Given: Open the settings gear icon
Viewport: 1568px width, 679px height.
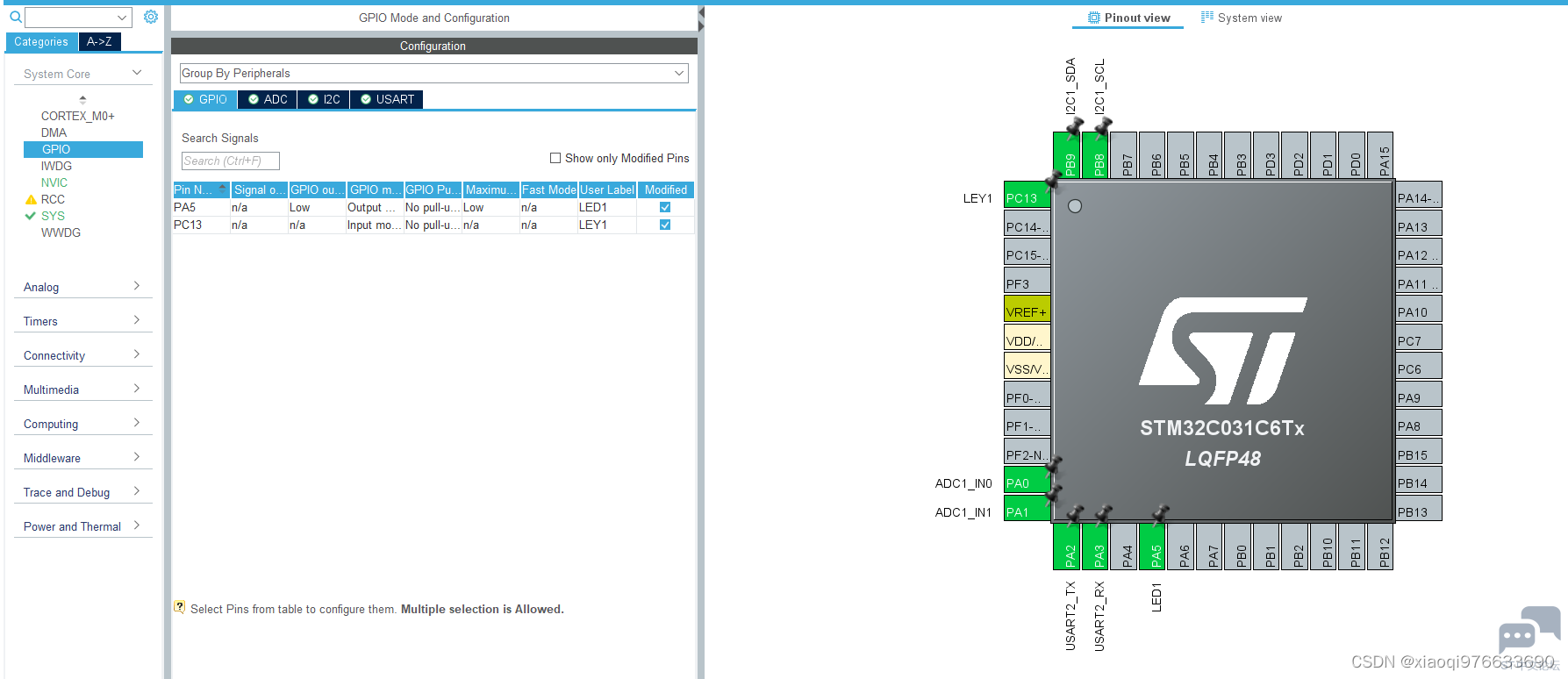Looking at the screenshot, I should pos(151,17).
